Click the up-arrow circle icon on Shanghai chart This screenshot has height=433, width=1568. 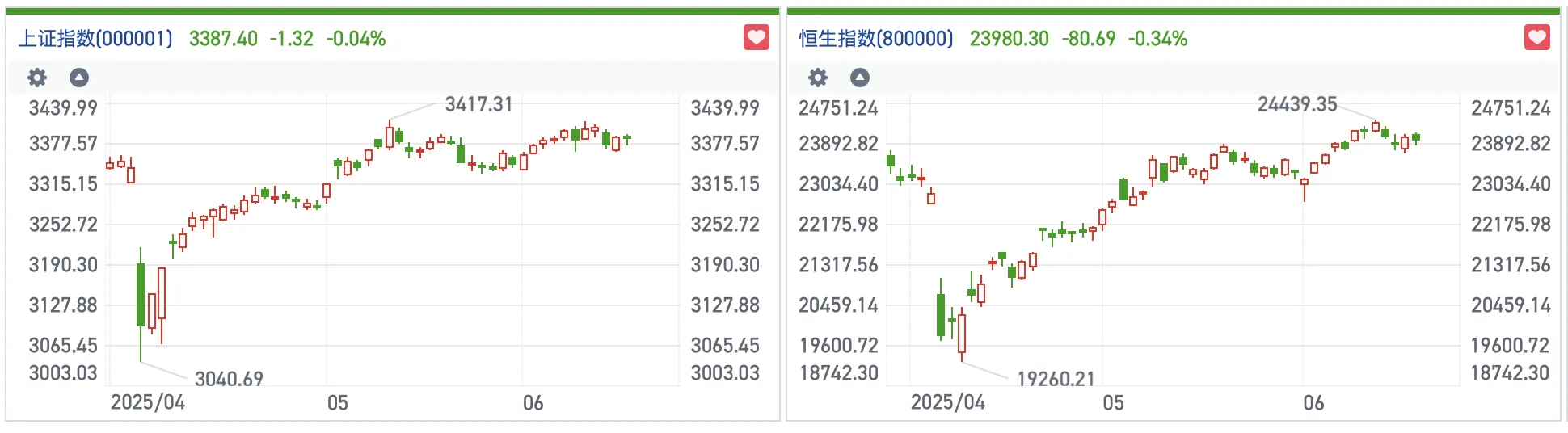point(79,78)
